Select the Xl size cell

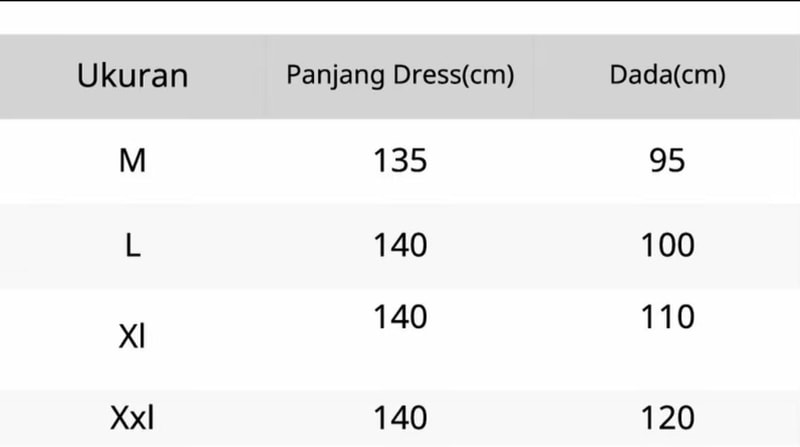(132, 337)
